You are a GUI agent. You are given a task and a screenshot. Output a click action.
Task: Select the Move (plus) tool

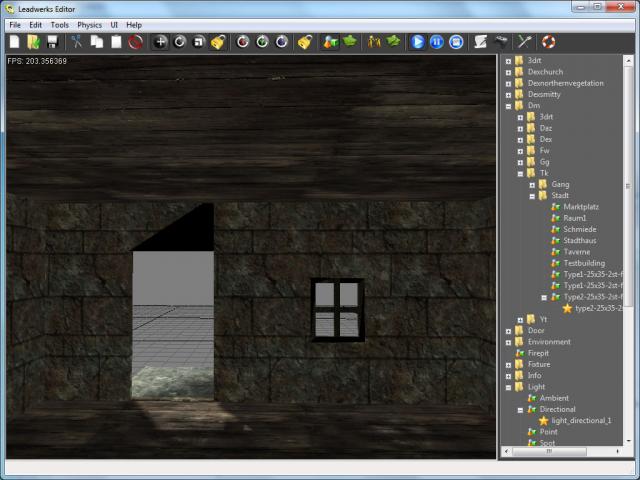tap(160, 42)
